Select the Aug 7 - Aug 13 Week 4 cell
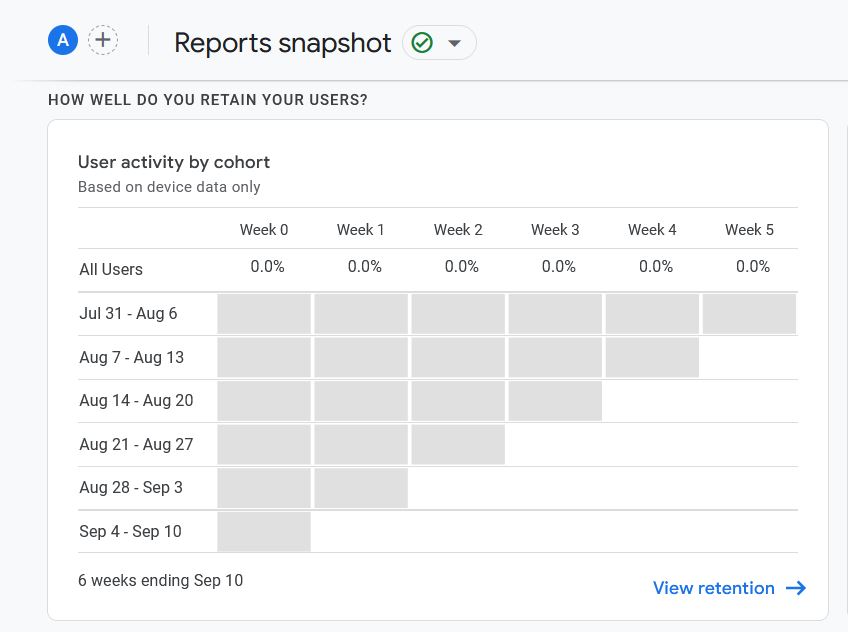The width and height of the screenshot is (848, 632). [652, 357]
